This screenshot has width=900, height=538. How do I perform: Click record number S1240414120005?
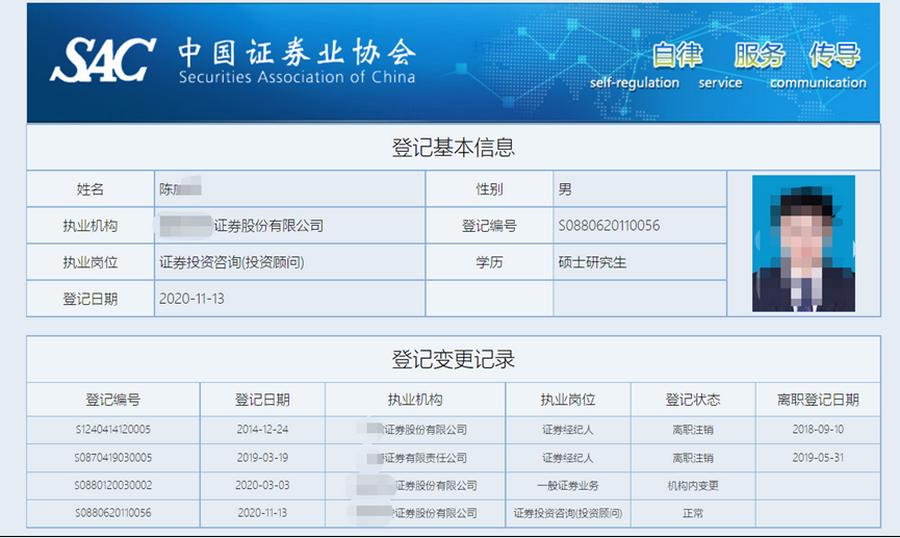point(113,429)
